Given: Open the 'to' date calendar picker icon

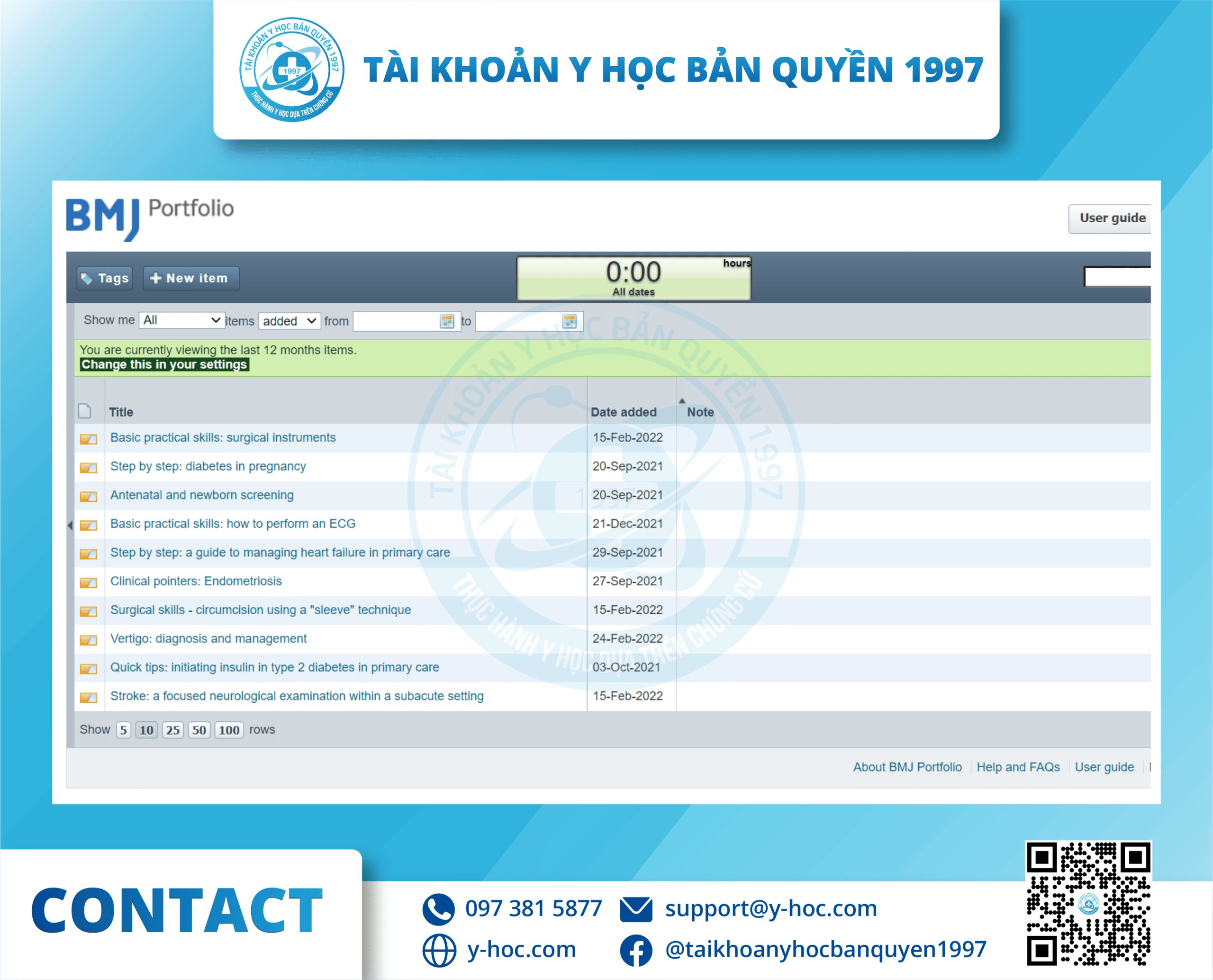Looking at the screenshot, I should point(569,321).
